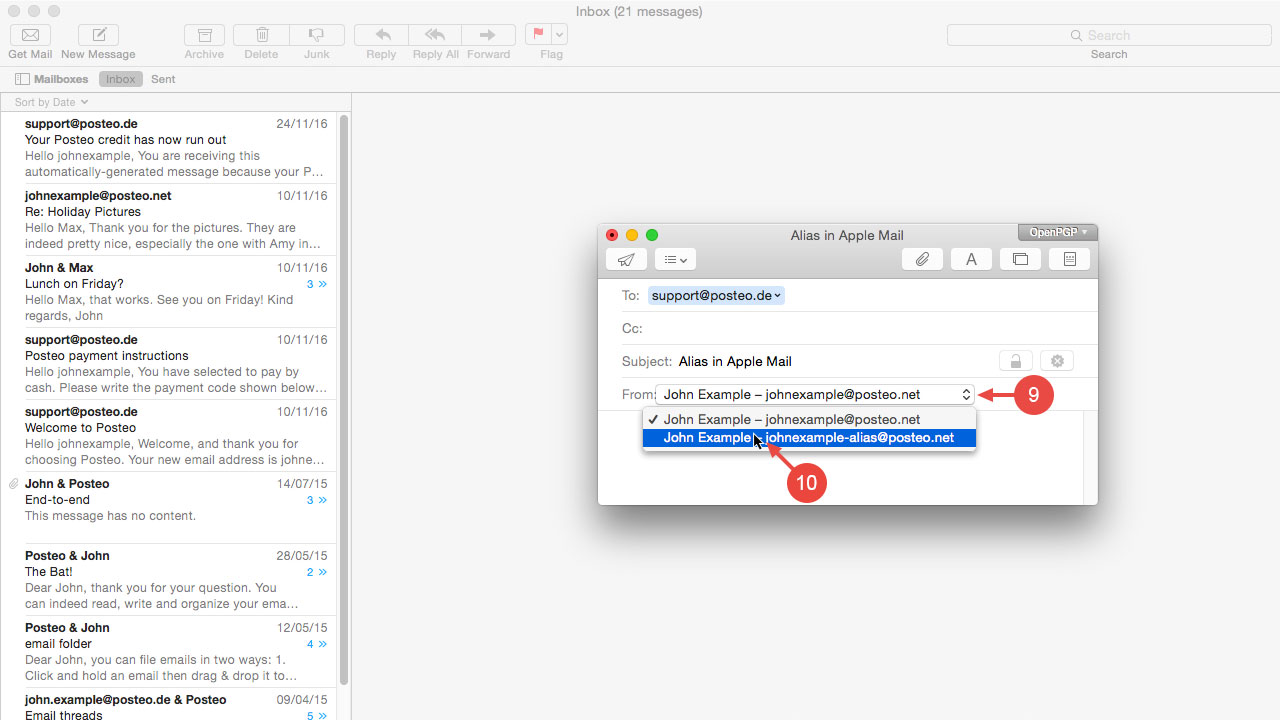The image size is (1280, 720).
Task: Flag the selected message
Action: [541, 34]
